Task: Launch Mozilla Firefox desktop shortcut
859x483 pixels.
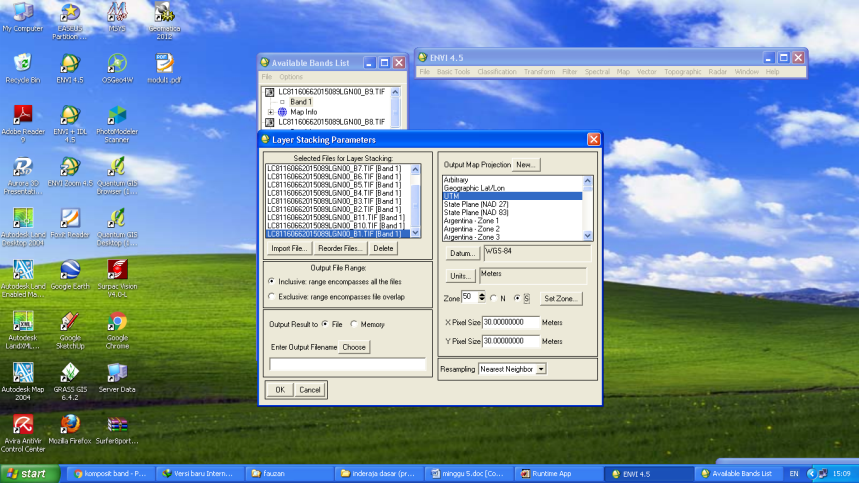Action: point(70,429)
